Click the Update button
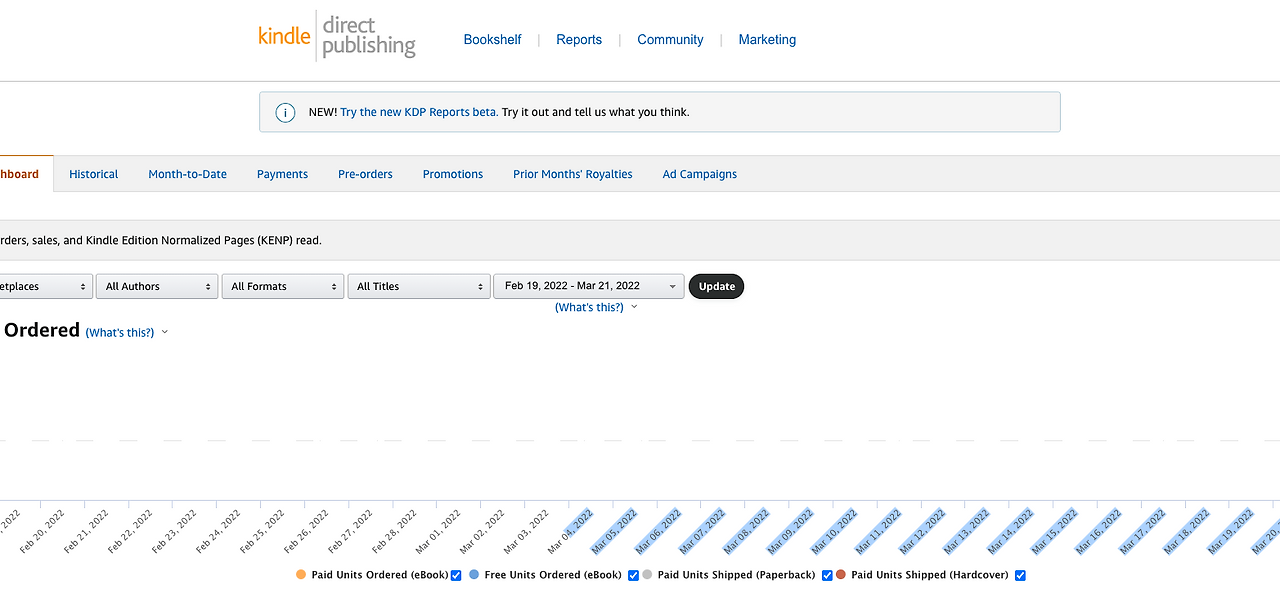This screenshot has height=598, width=1280. pos(716,286)
